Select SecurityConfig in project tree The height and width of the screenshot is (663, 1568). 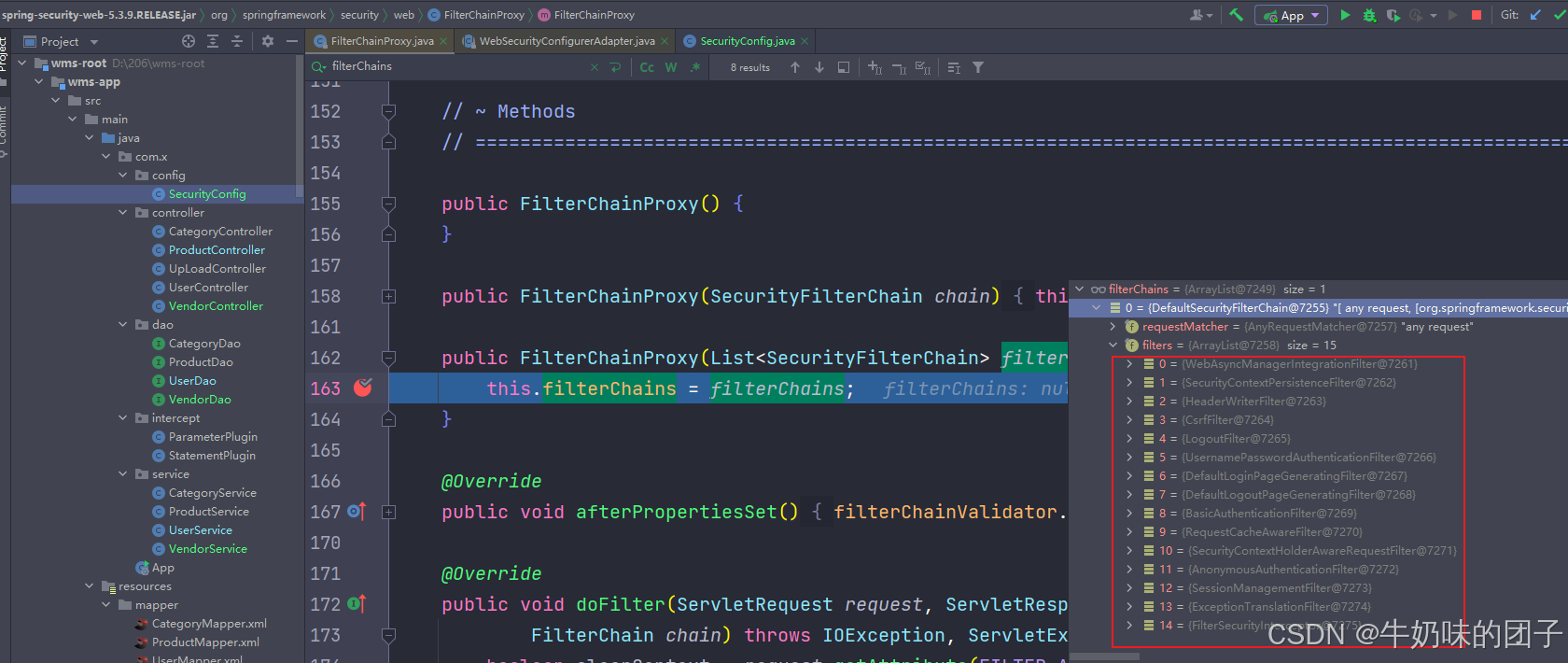[x=206, y=194]
